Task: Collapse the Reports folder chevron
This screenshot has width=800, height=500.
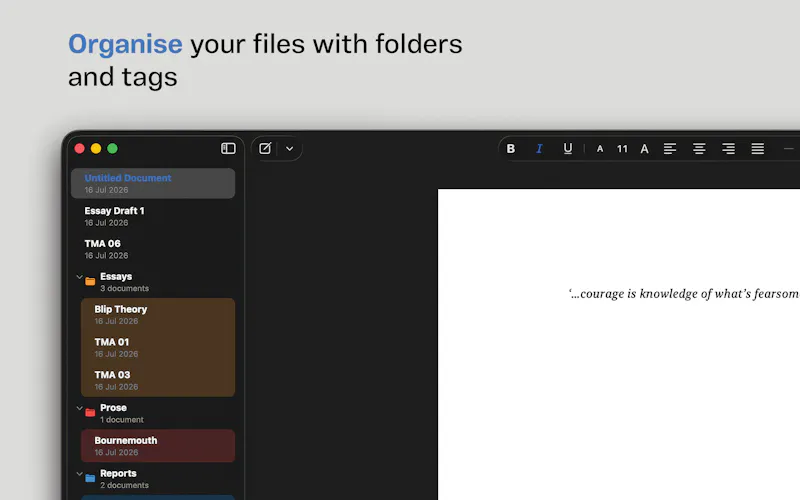Action: [x=79, y=474]
